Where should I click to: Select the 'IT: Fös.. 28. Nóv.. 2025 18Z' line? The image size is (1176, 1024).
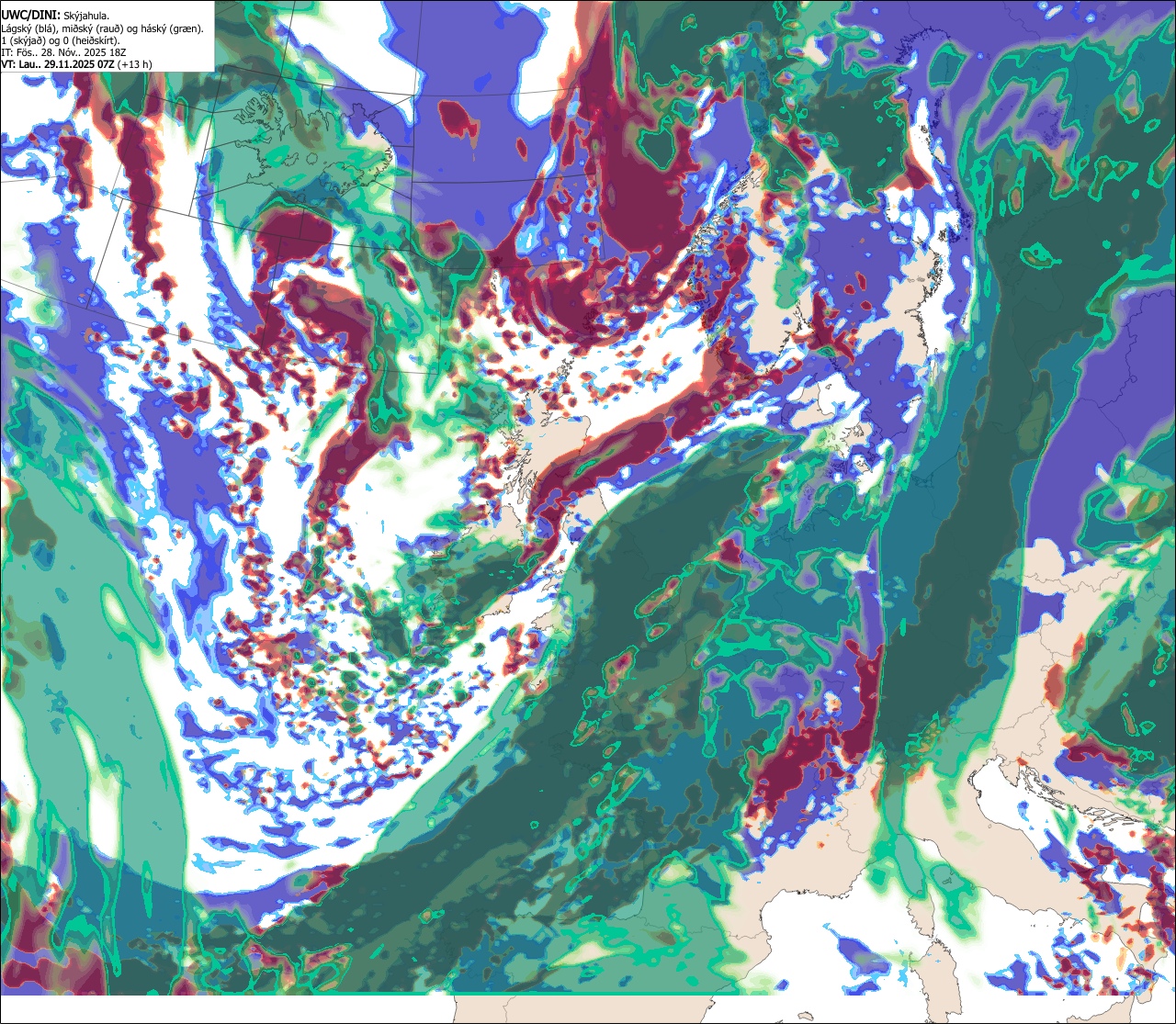64,52
